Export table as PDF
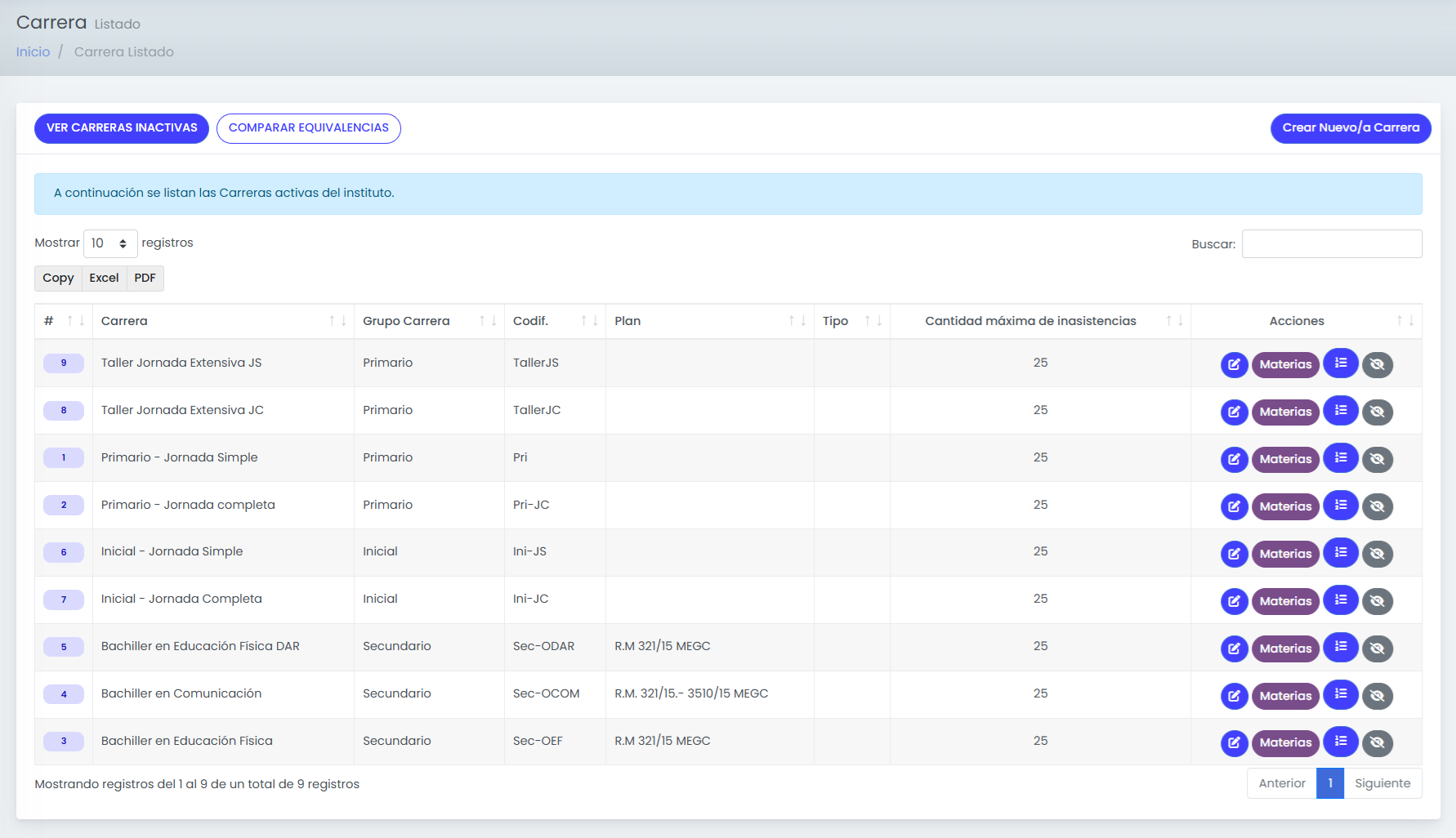Image resolution: width=1456 pixels, height=838 pixels. (x=145, y=278)
